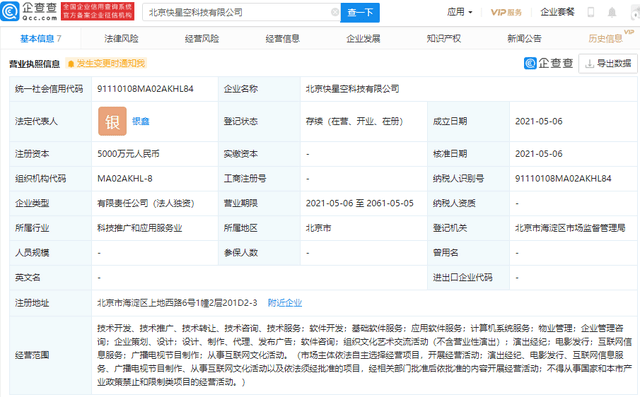
Task: Click the 营业执照信息 section heading
Action: click(35, 64)
